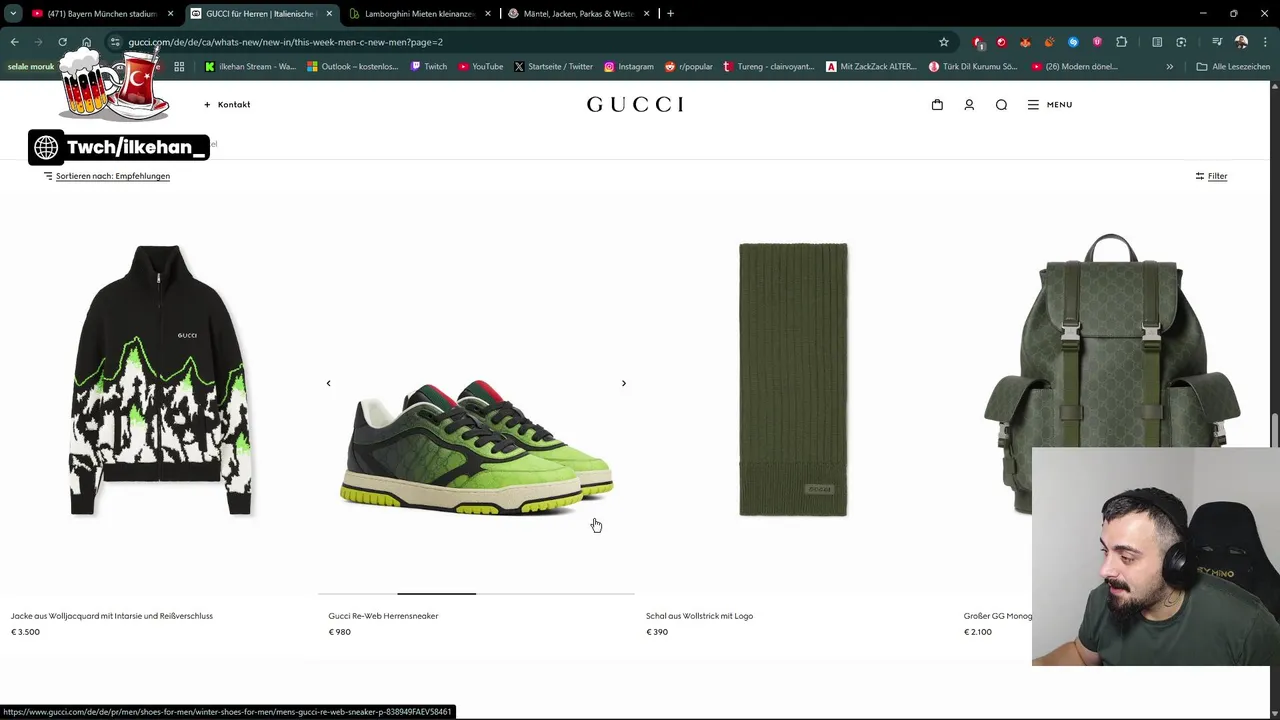The height and width of the screenshot is (720, 1280).
Task: Open the Türk Dil Kurumu bookmark
Action: [974, 67]
